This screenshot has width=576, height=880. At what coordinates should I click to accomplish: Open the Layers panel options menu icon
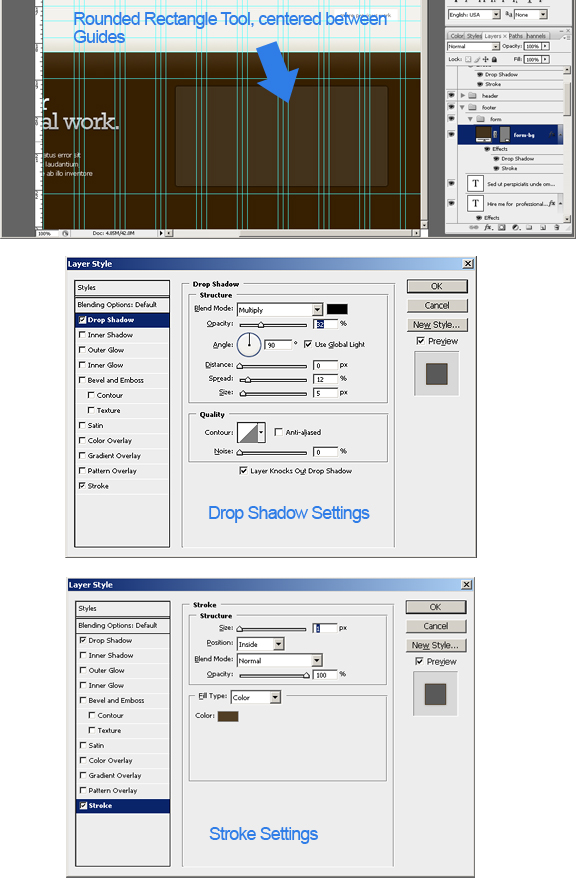coord(568,38)
